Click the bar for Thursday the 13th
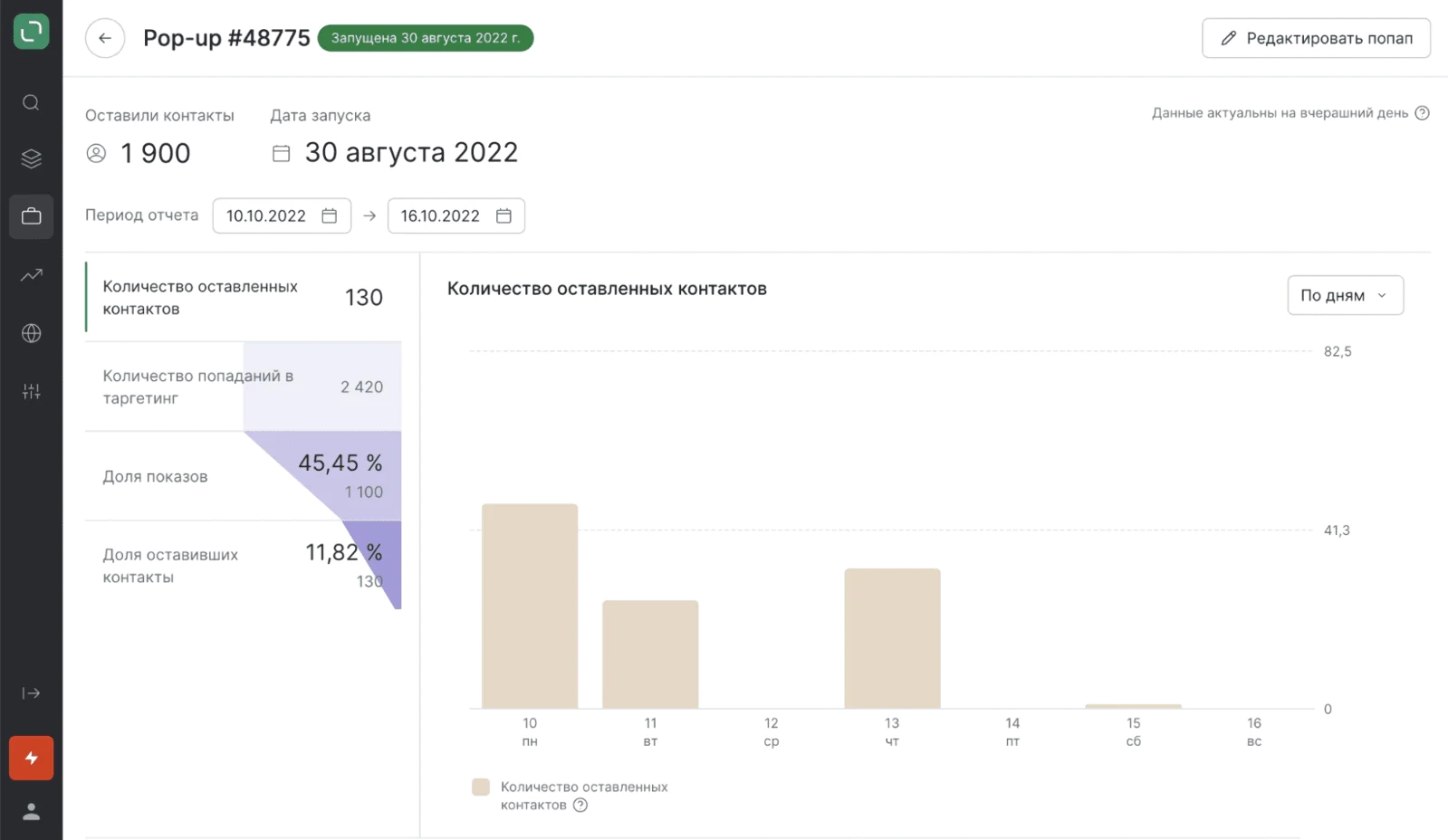Image resolution: width=1448 pixels, height=840 pixels. pyautogui.click(x=892, y=639)
